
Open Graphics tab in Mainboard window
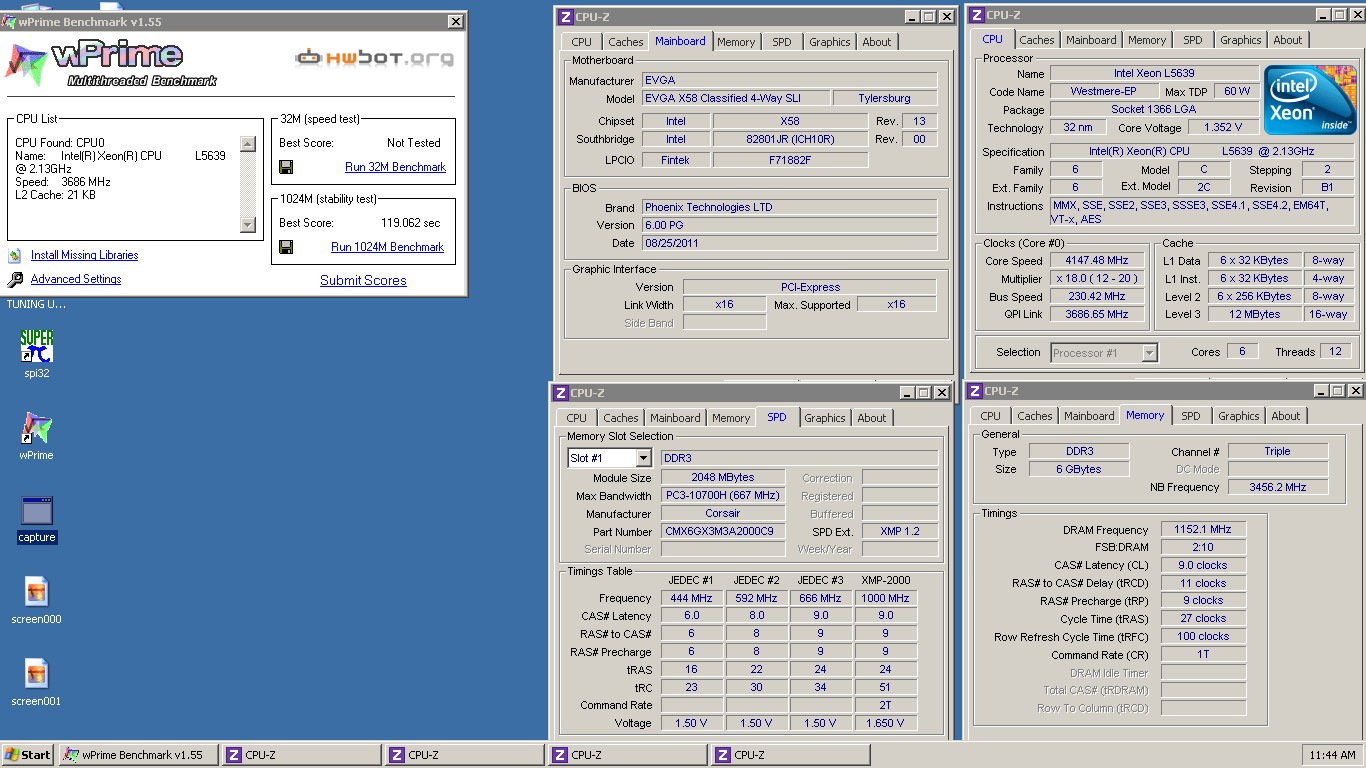coord(830,42)
